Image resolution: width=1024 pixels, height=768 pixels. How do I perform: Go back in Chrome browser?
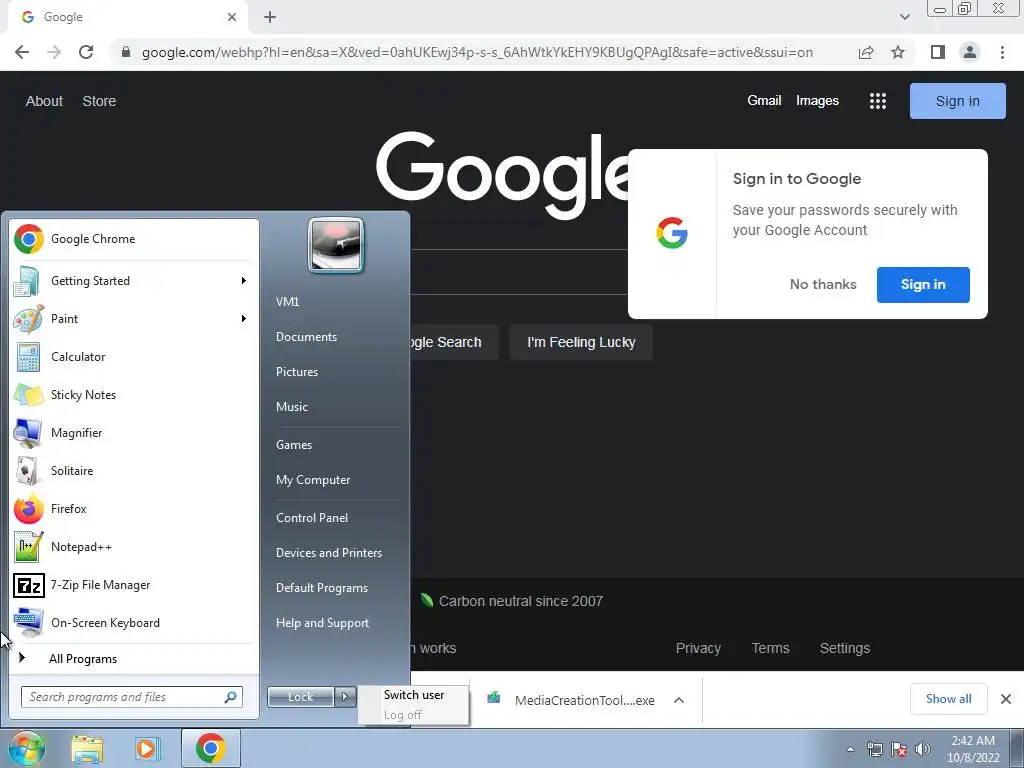point(22,52)
